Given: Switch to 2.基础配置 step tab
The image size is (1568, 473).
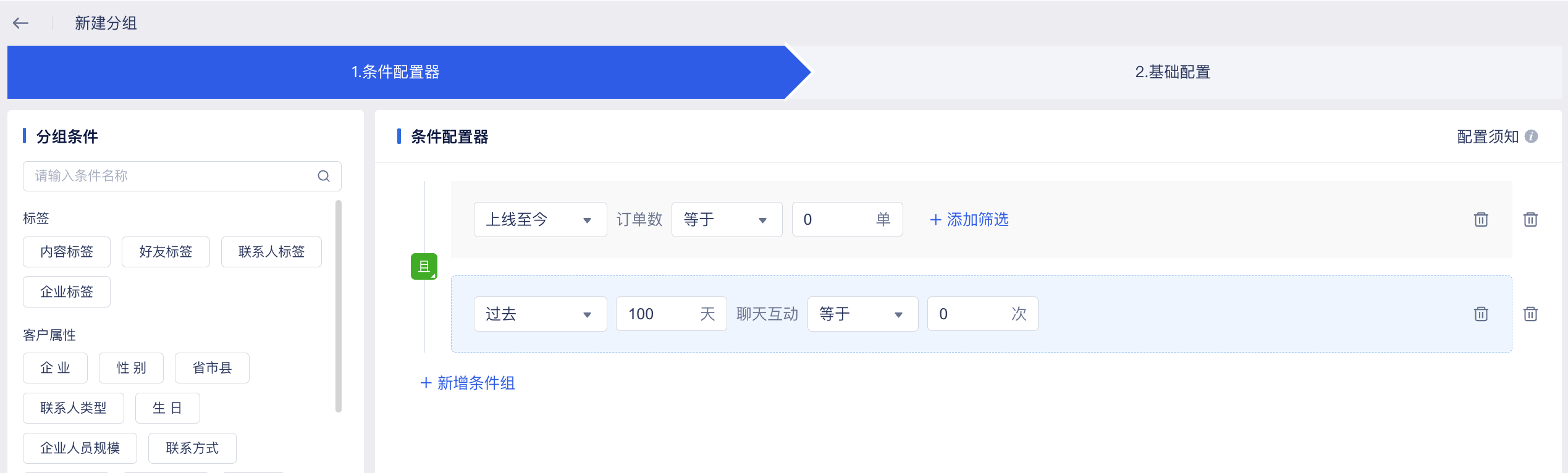Looking at the screenshot, I should pos(1172,72).
